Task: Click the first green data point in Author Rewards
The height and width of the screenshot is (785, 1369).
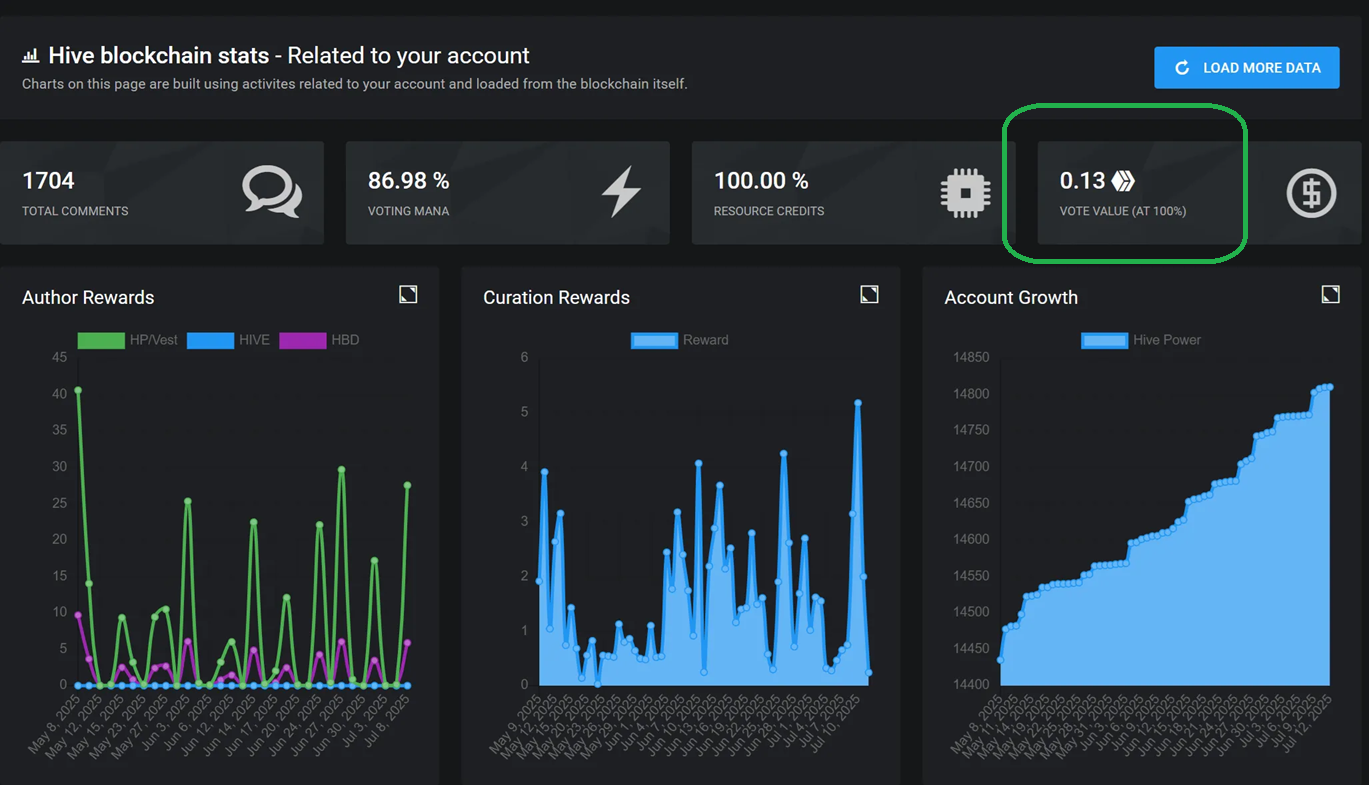Action: point(78,391)
